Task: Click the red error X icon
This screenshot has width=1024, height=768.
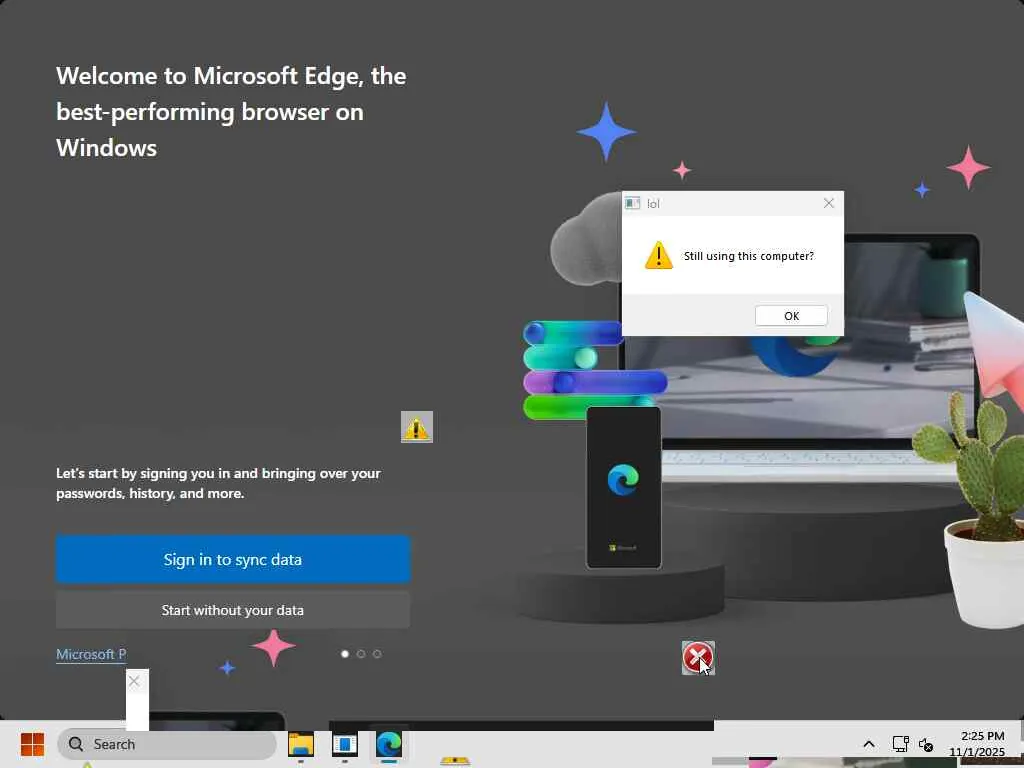Action: pyautogui.click(x=697, y=658)
